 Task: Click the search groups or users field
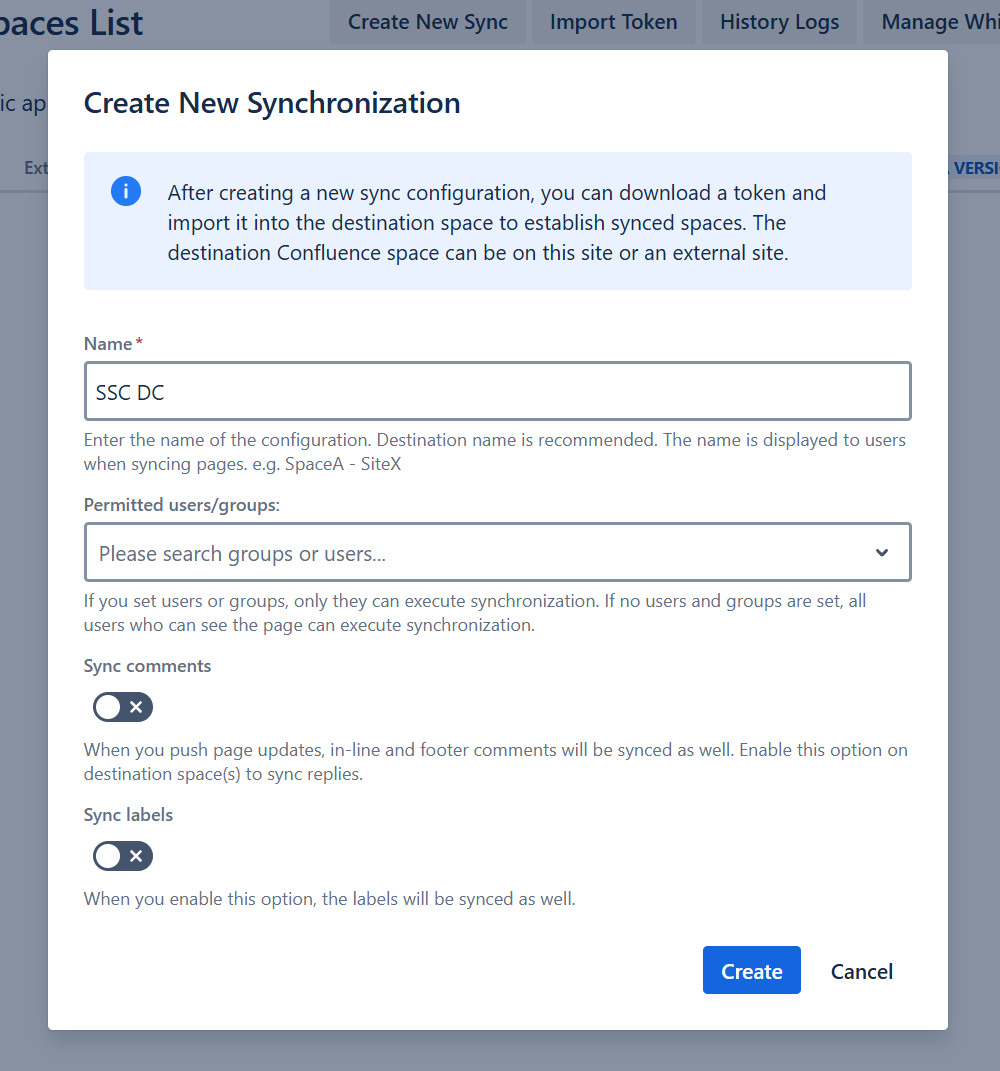pyautogui.click(x=480, y=553)
